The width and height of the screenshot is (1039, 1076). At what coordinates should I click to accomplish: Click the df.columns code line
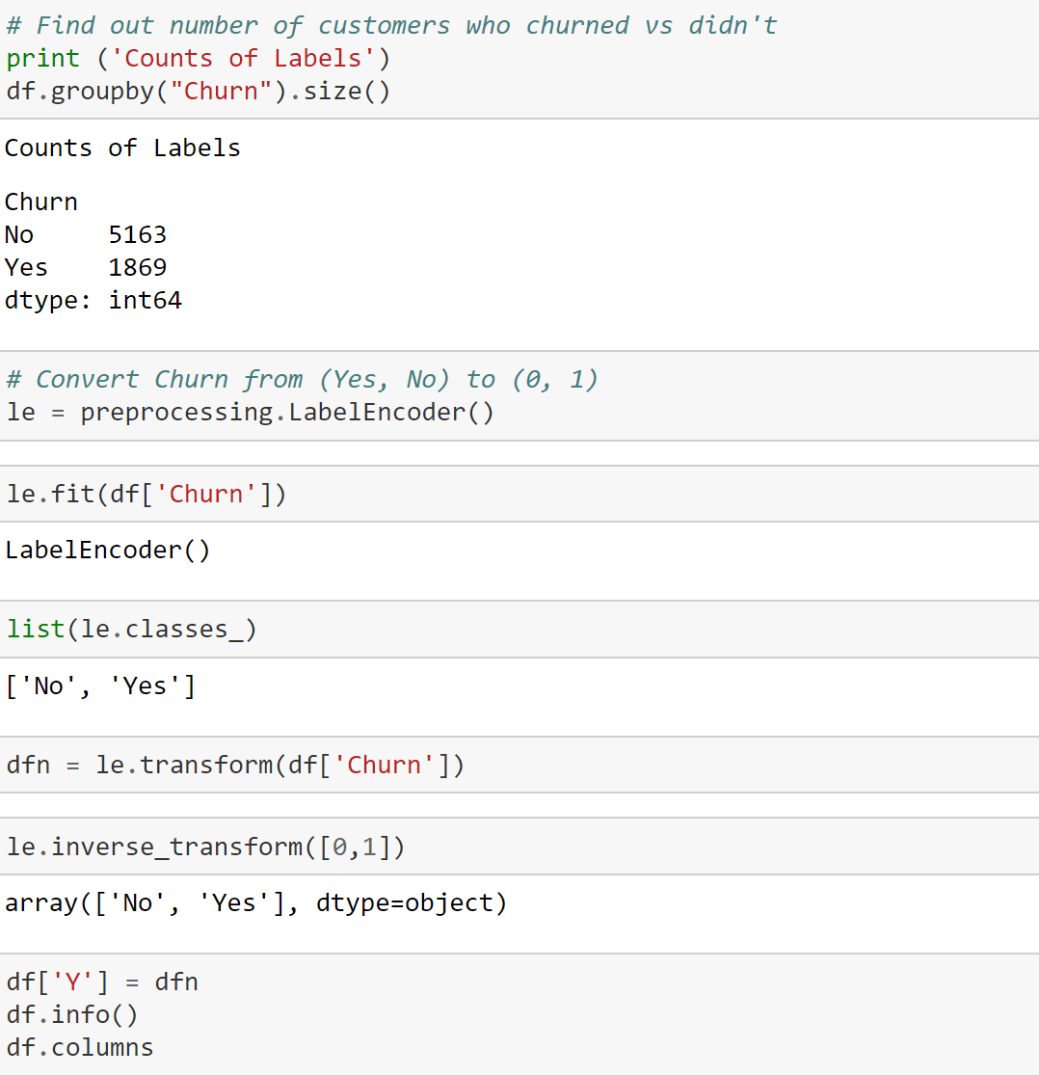pos(80,1048)
